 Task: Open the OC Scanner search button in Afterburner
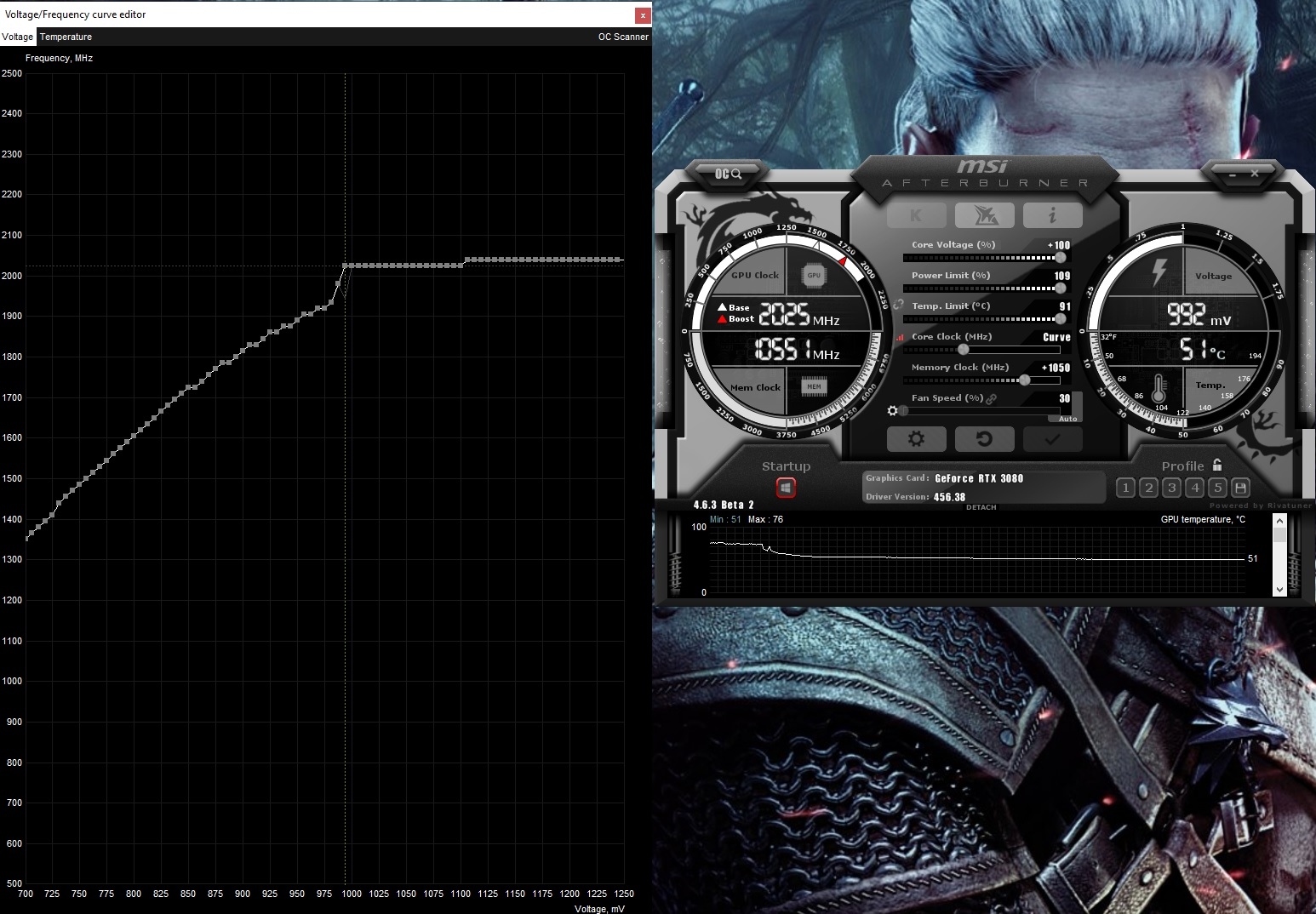click(x=728, y=174)
